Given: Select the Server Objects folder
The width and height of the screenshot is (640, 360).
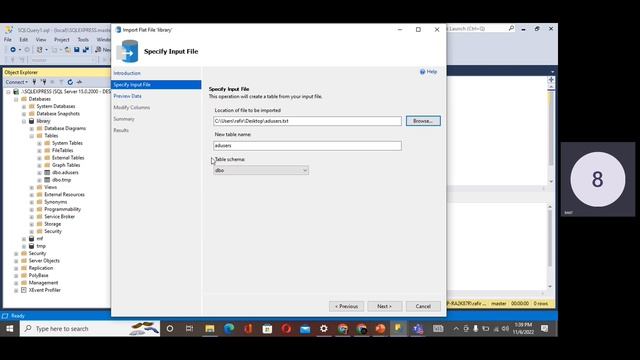Looking at the screenshot, I should [44, 261].
